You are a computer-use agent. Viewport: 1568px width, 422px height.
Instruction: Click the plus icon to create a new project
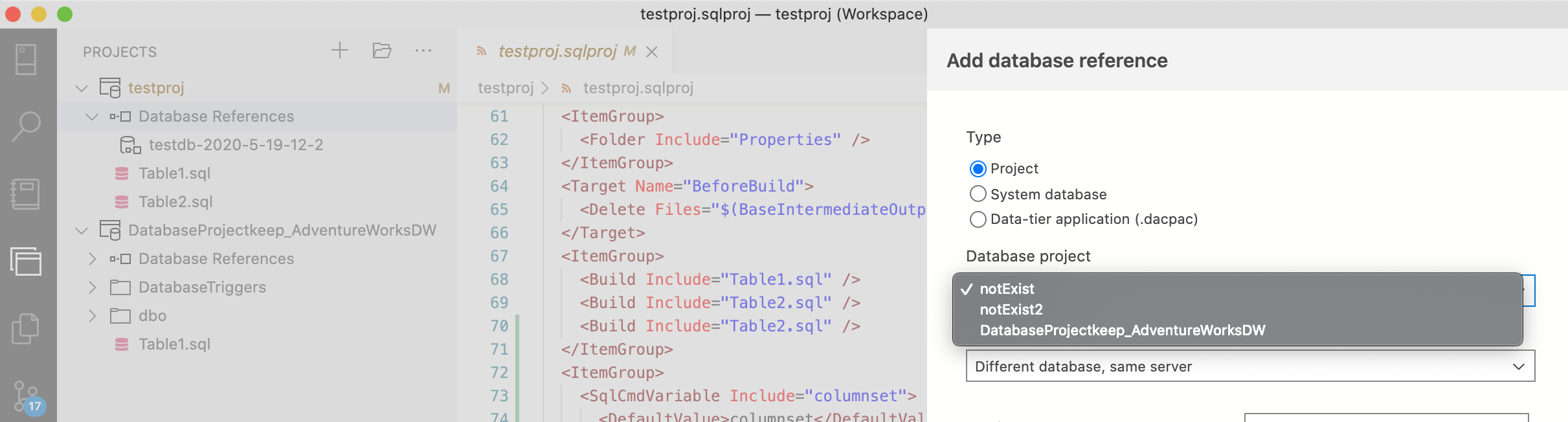[x=340, y=50]
